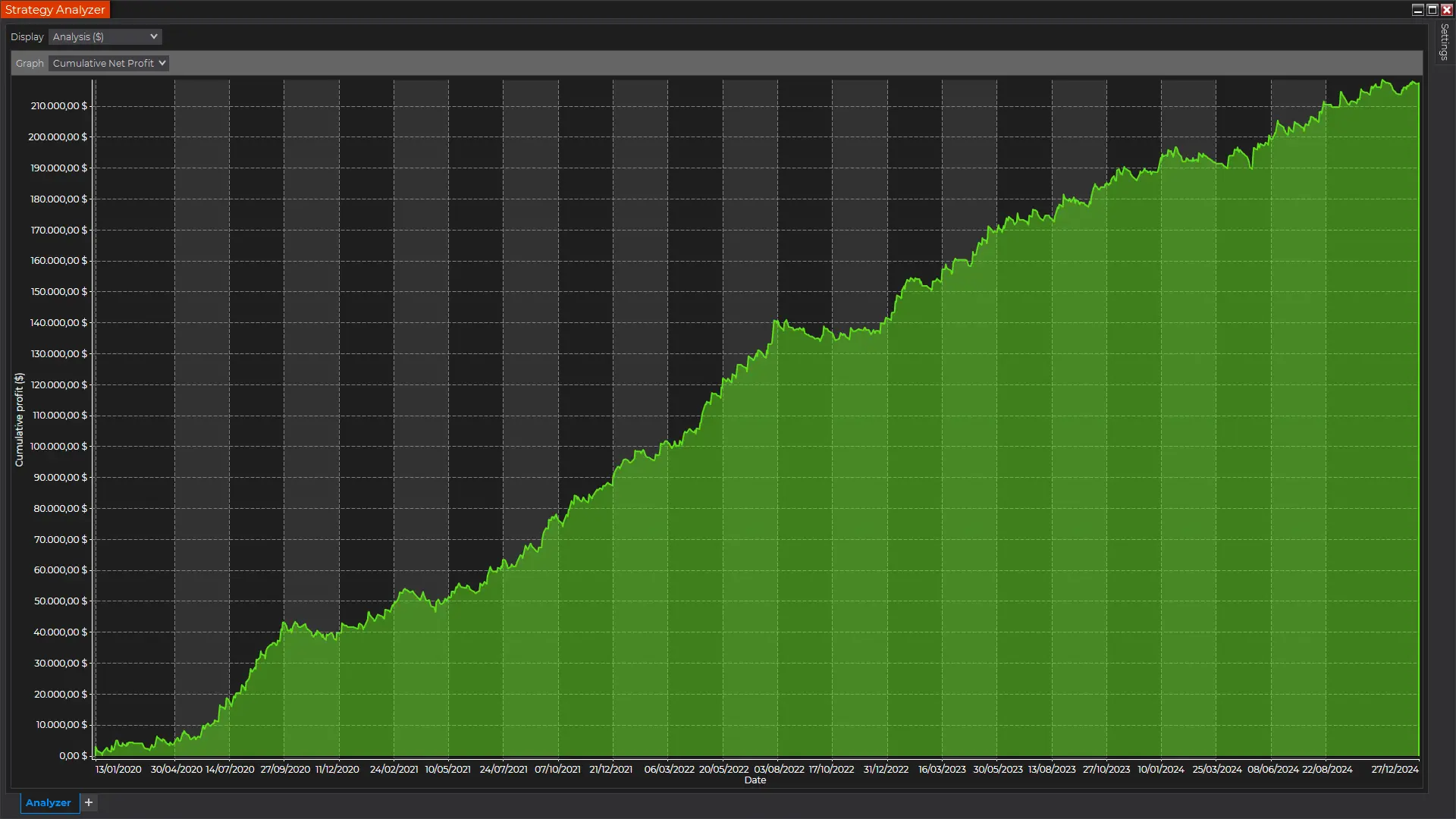Click the 210.000,00 $ axis label

pyautogui.click(x=58, y=105)
